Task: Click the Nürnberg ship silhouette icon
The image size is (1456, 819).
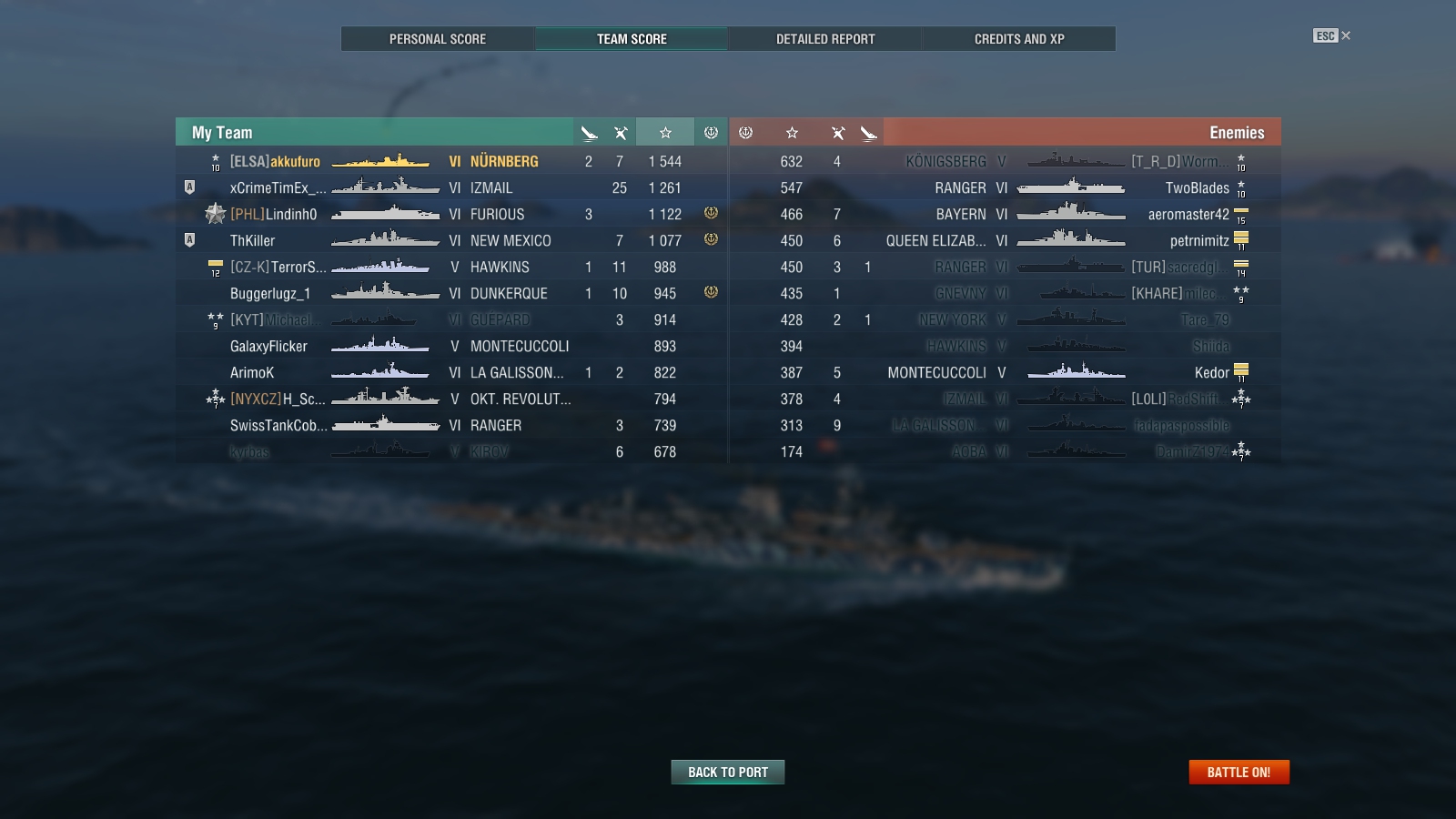Action: (x=380, y=161)
